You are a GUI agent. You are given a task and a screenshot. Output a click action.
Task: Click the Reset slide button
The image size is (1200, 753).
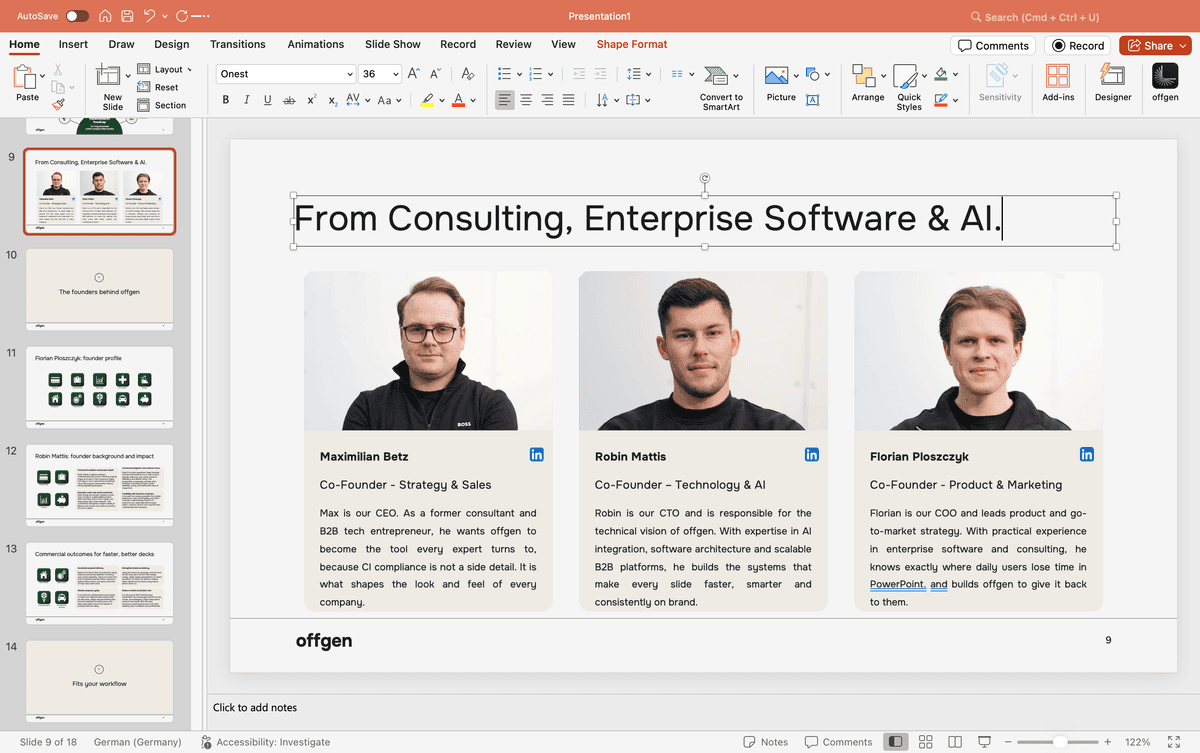tap(160, 87)
